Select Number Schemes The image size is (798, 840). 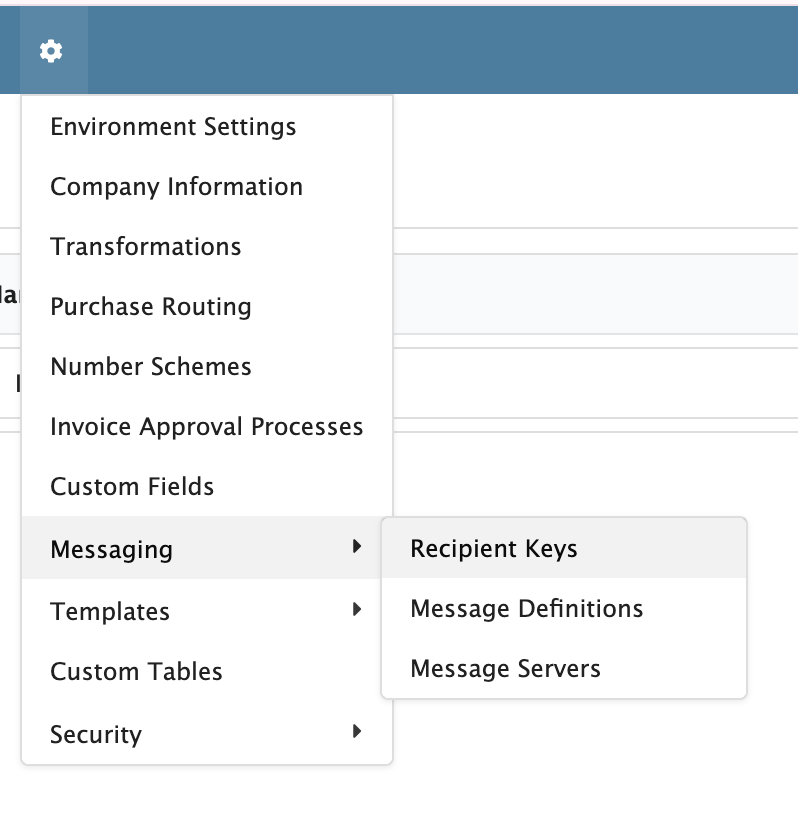[x=150, y=367]
